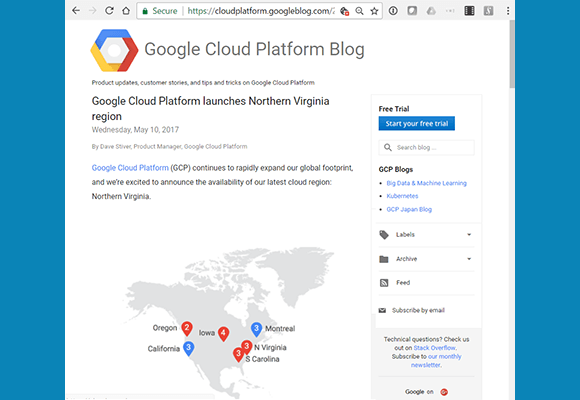Screen dimensions: 580x400
Task: Click the browser forward arrow
Action: (x=92, y=11)
